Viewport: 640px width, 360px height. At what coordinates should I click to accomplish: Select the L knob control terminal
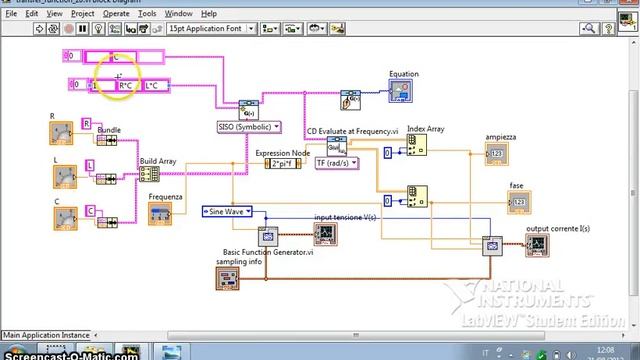[65, 177]
